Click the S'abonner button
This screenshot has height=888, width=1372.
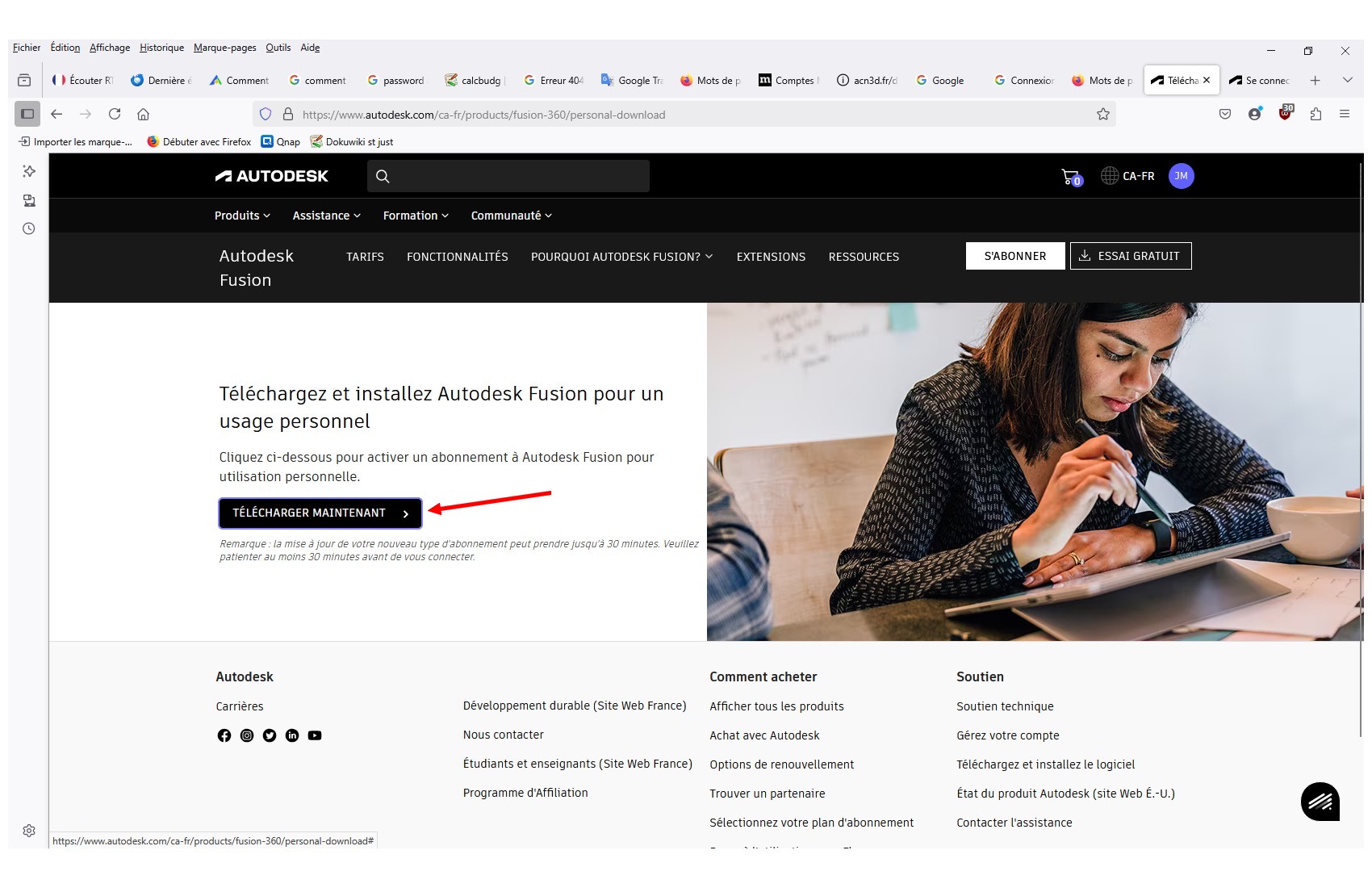click(1014, 256)
